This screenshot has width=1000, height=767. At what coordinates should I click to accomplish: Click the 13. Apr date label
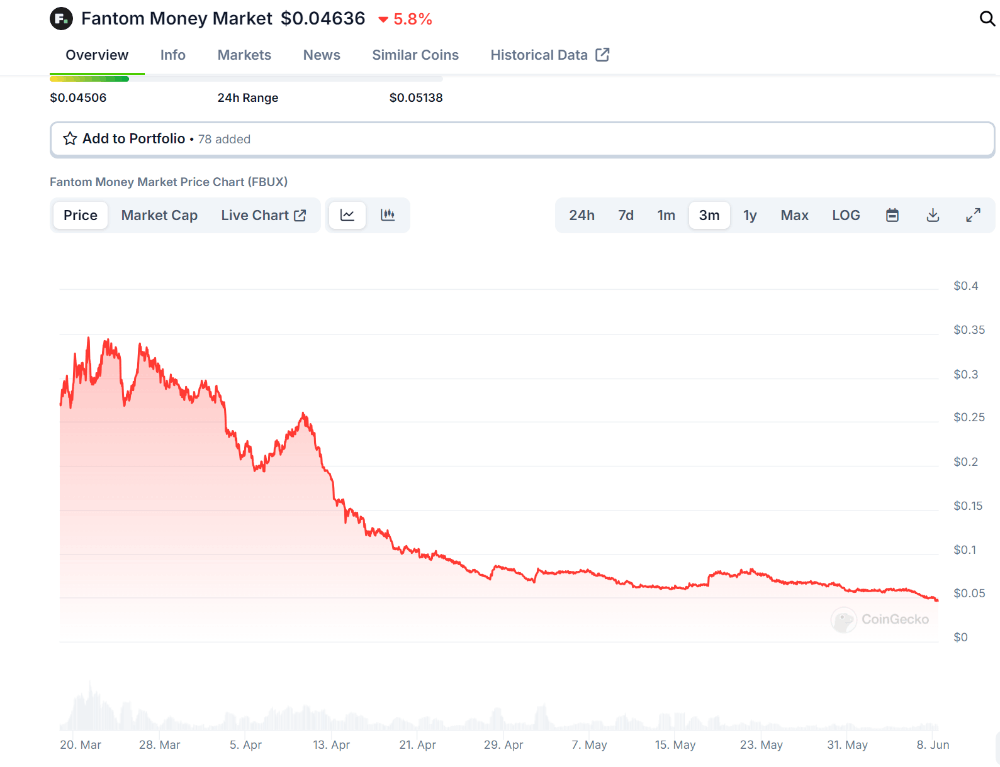click(x=331, y=745)
